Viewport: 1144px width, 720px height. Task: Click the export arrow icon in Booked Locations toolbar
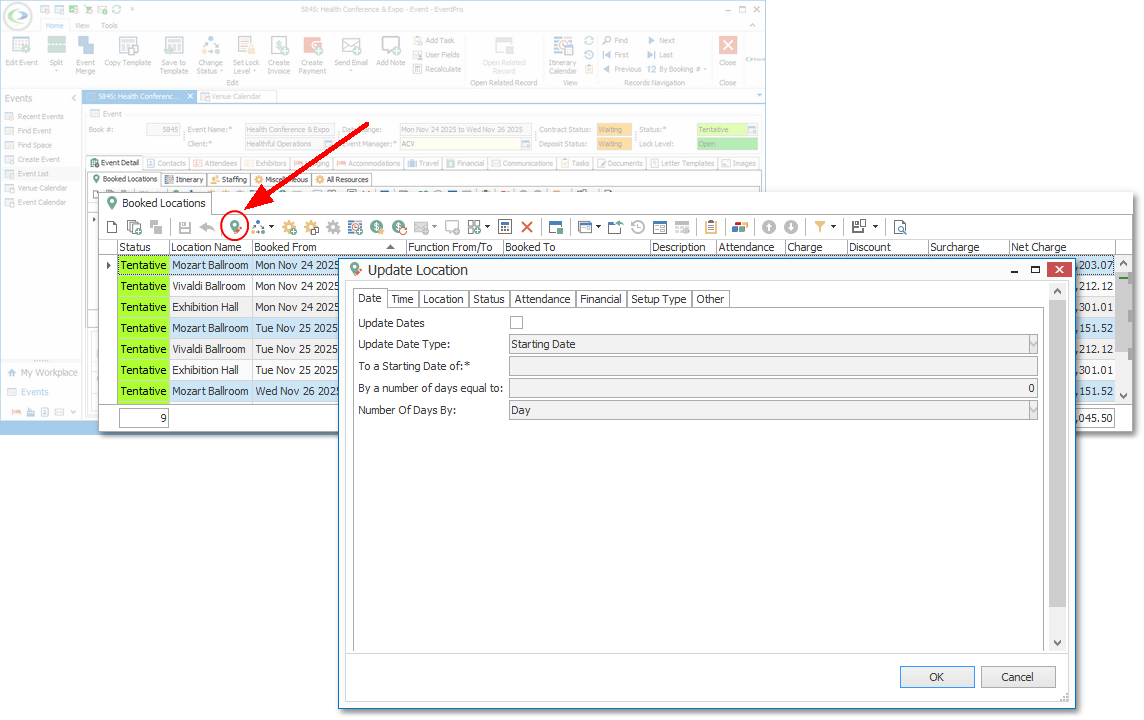coord(615,227)
